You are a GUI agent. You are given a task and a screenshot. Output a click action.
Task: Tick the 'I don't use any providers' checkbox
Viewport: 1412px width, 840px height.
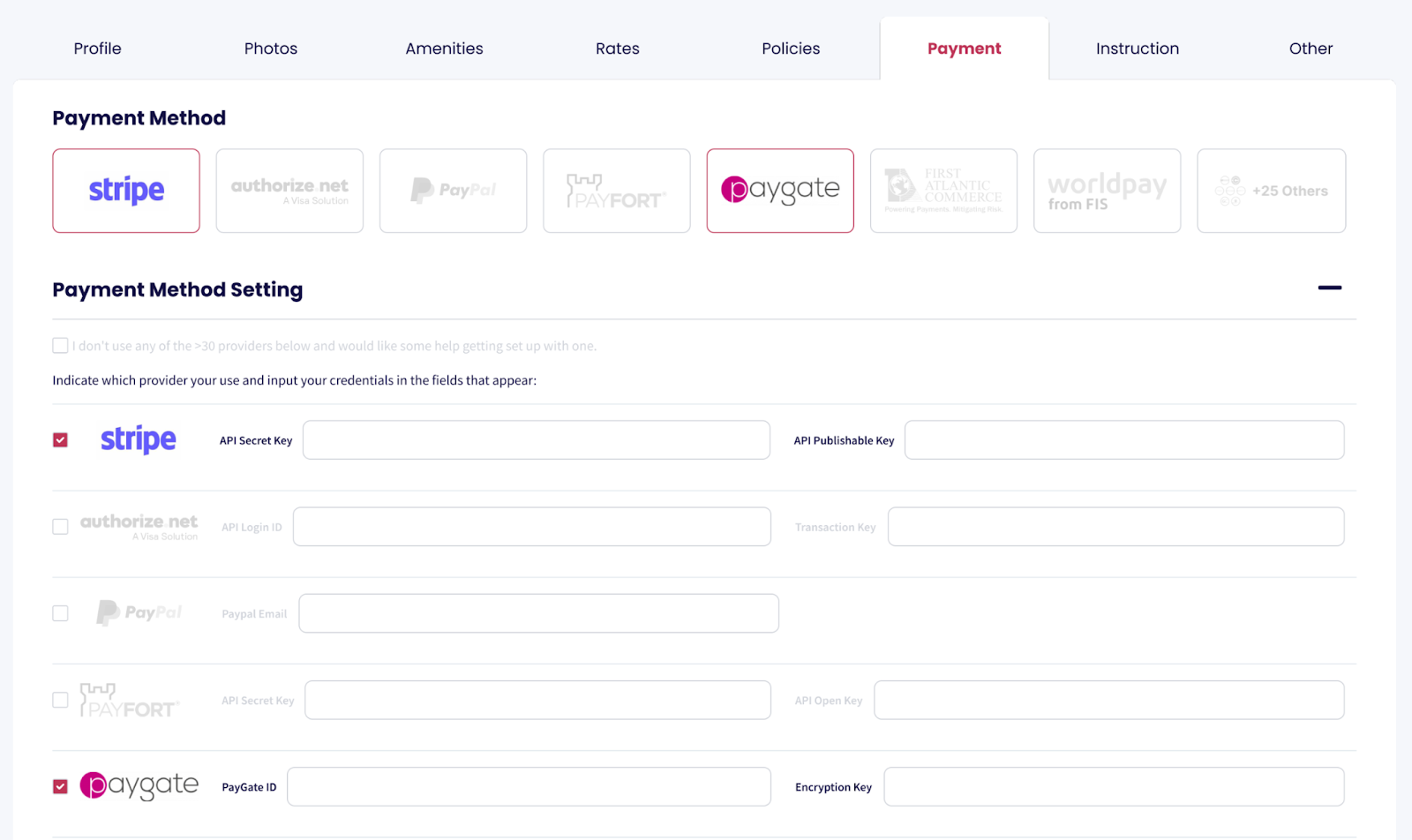tap(60, 346)
